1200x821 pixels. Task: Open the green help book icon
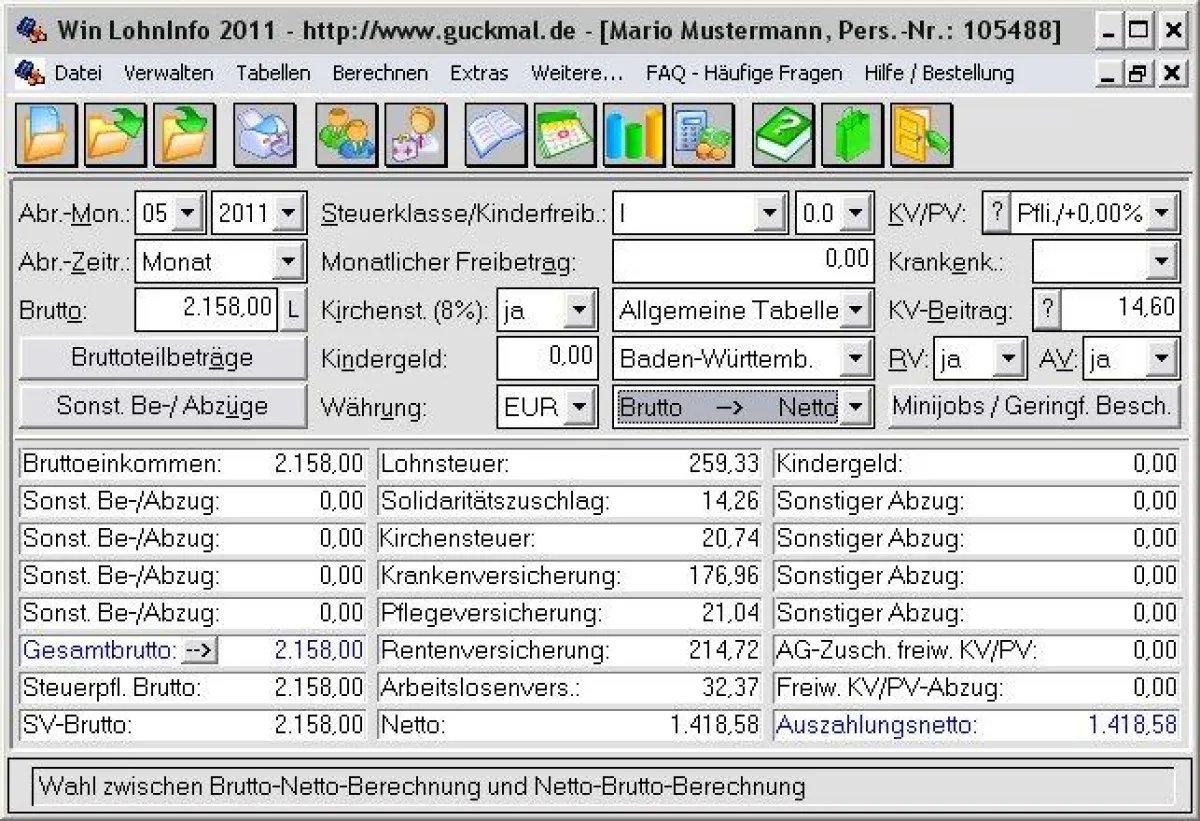783,135
